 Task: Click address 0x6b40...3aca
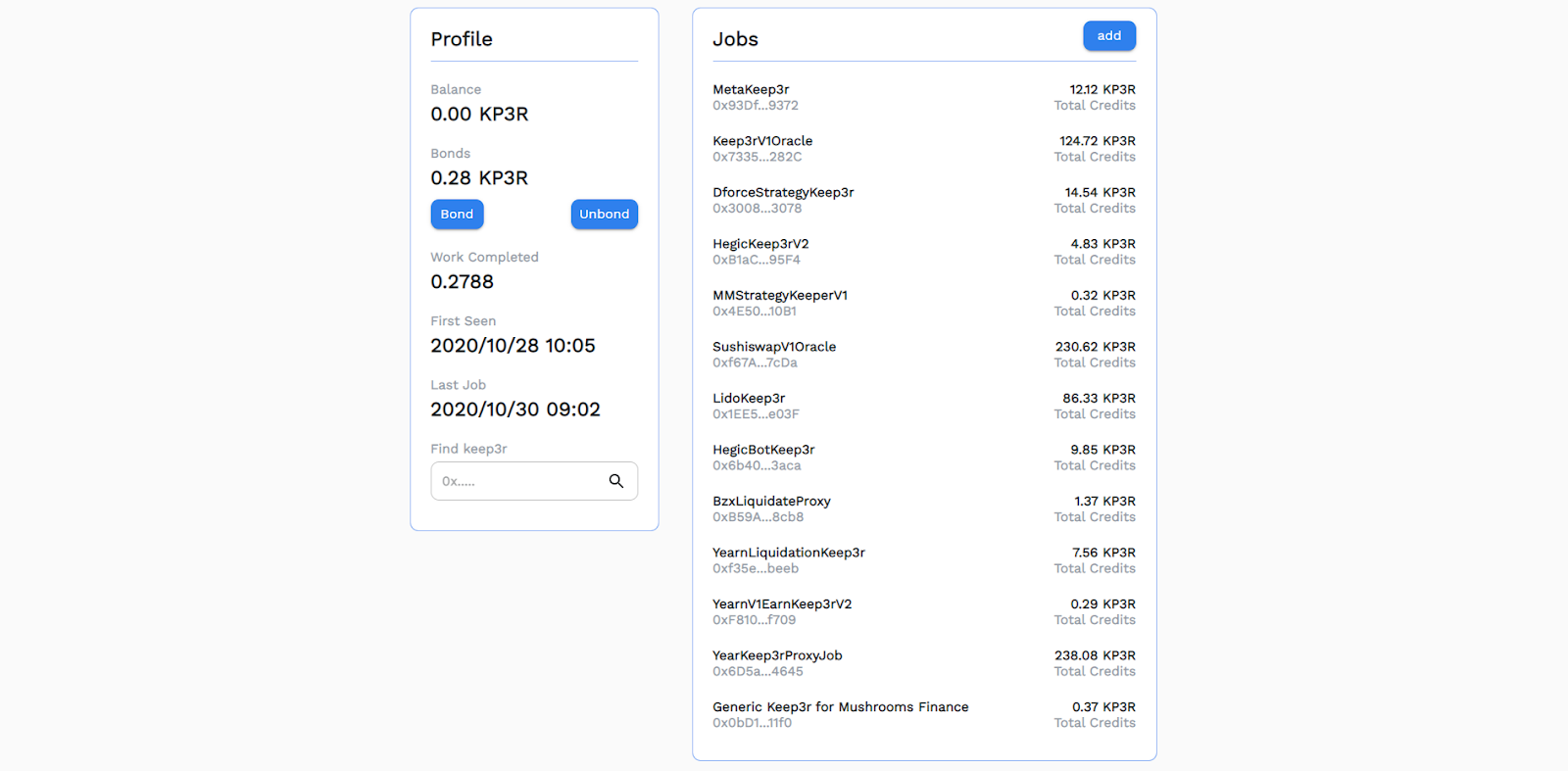click(757, 465)
